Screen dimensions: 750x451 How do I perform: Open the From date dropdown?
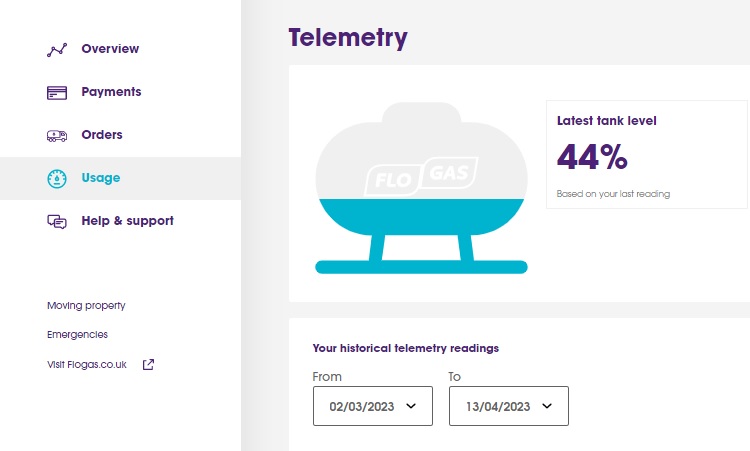[x=372, y=406]
